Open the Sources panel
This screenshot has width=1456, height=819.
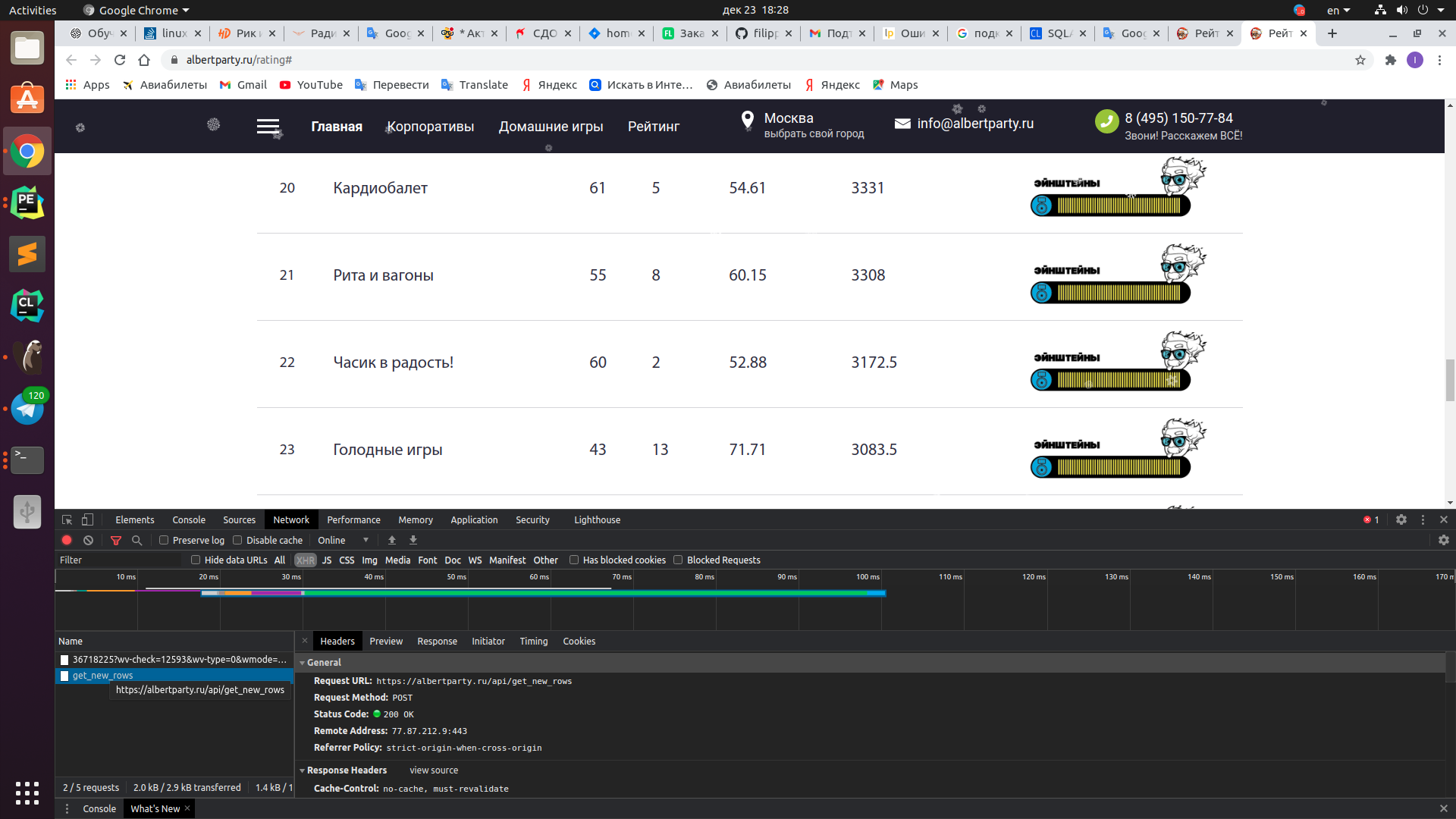pyautogui.click(x=239, y=519)
